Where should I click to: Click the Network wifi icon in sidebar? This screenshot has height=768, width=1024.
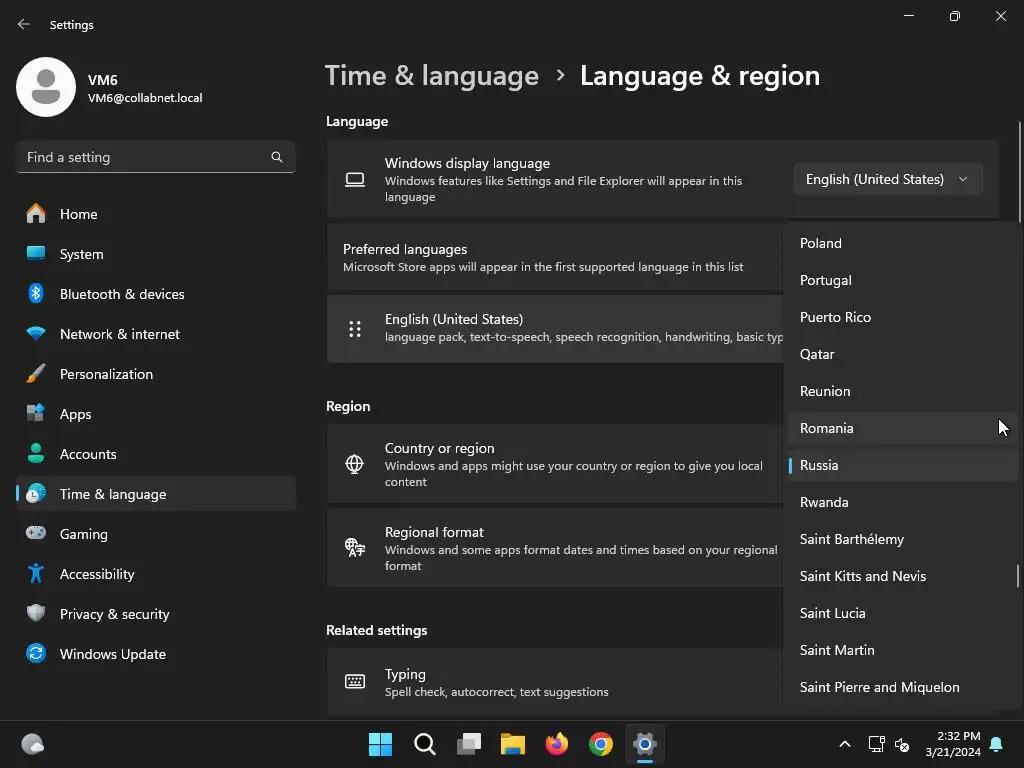(x=36, y=334)
